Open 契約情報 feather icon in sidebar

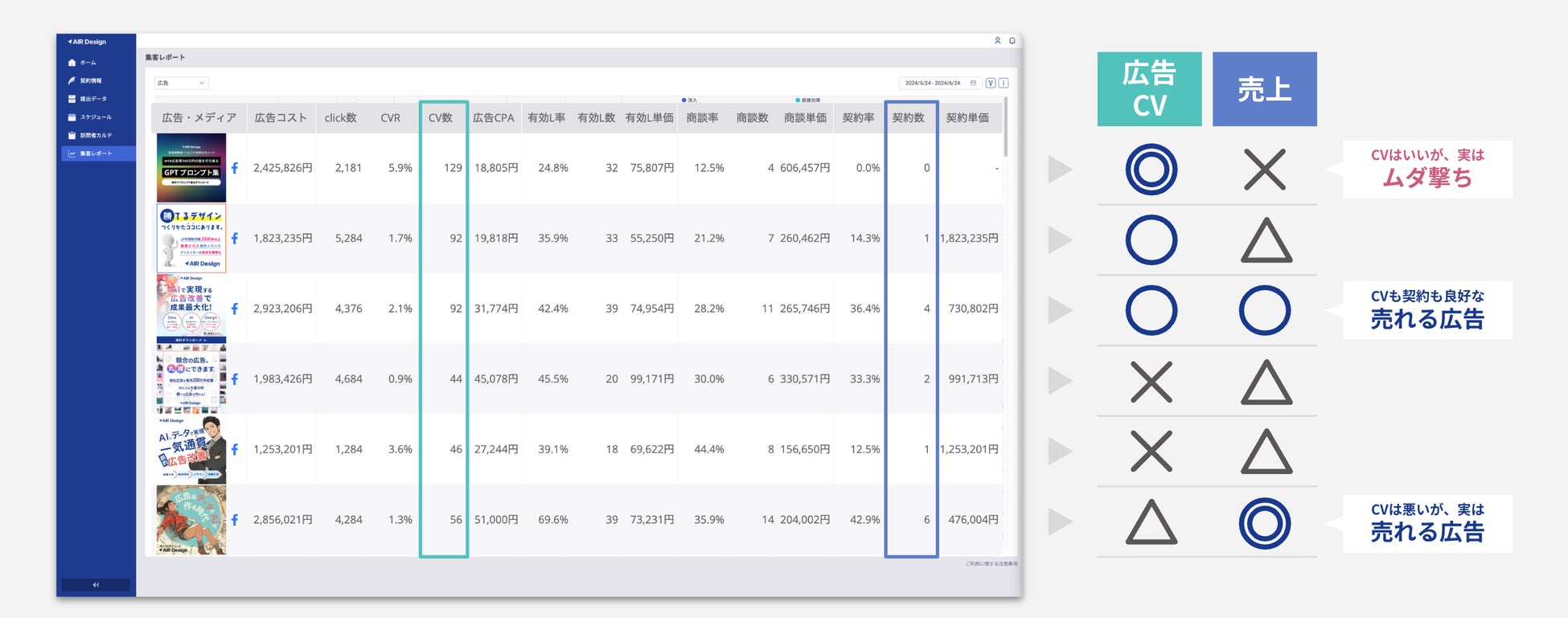click(72, 80)
